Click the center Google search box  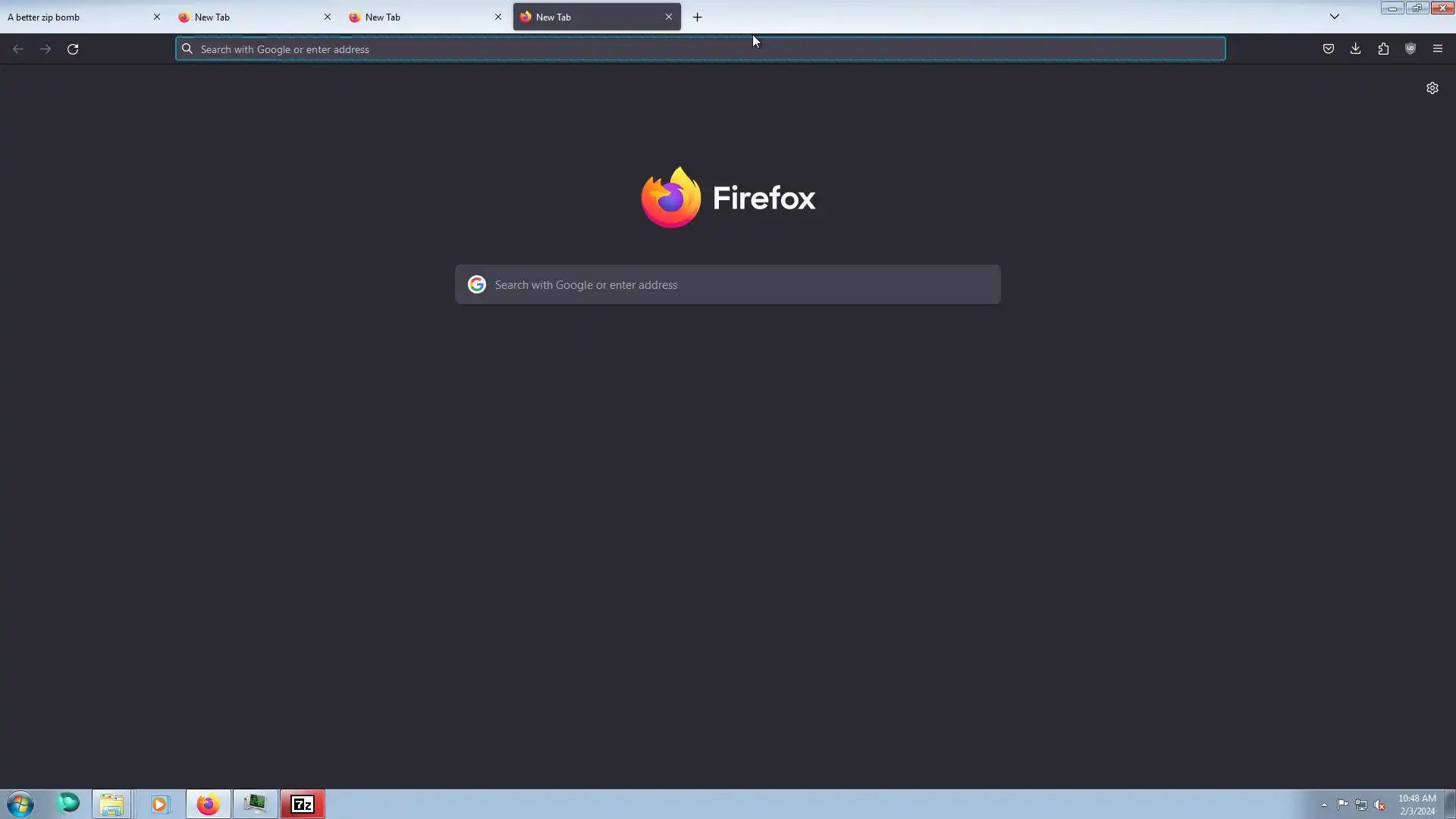[728, 284]
